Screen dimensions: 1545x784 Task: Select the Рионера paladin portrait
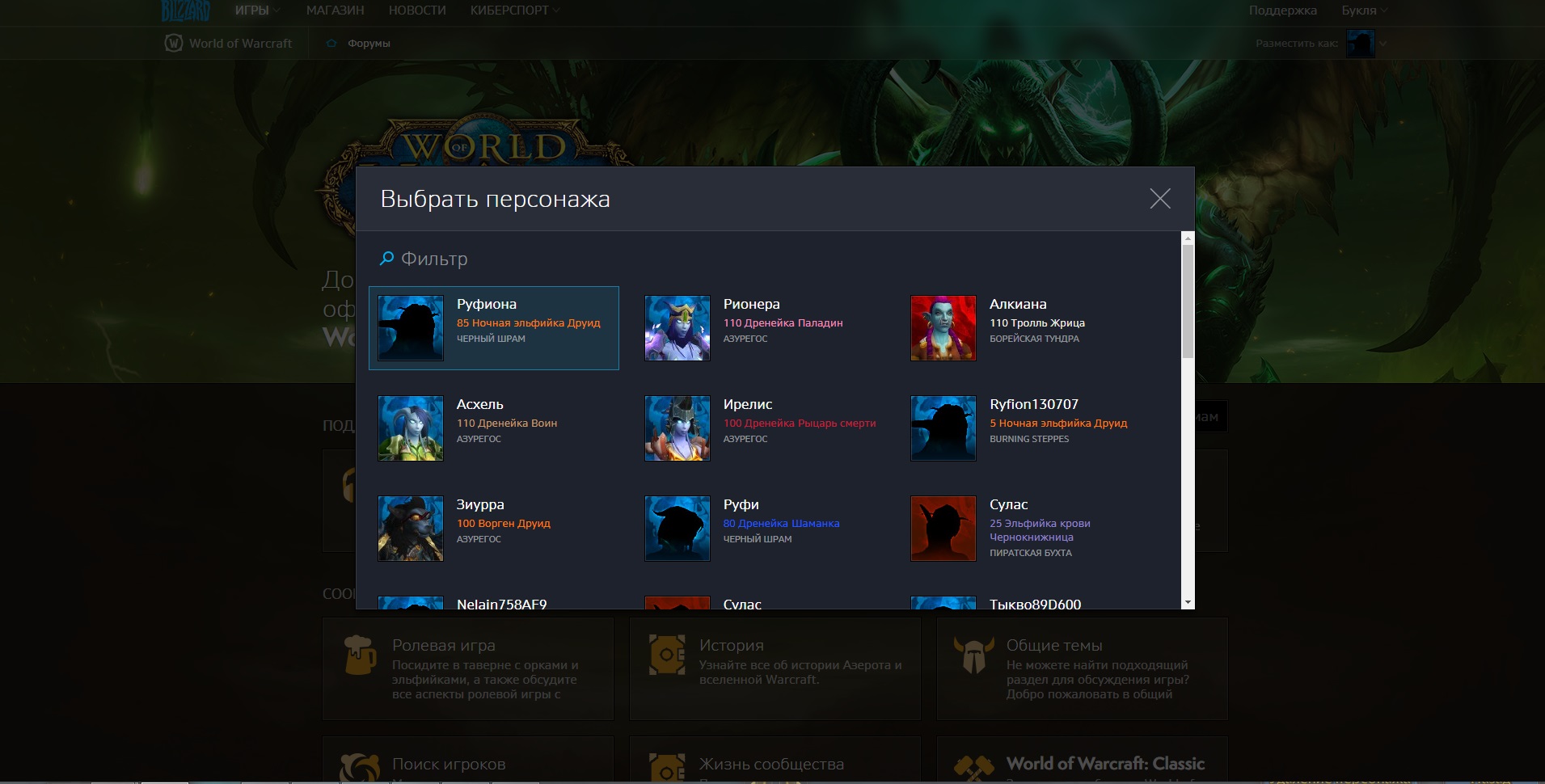click(x=678, y=328)
